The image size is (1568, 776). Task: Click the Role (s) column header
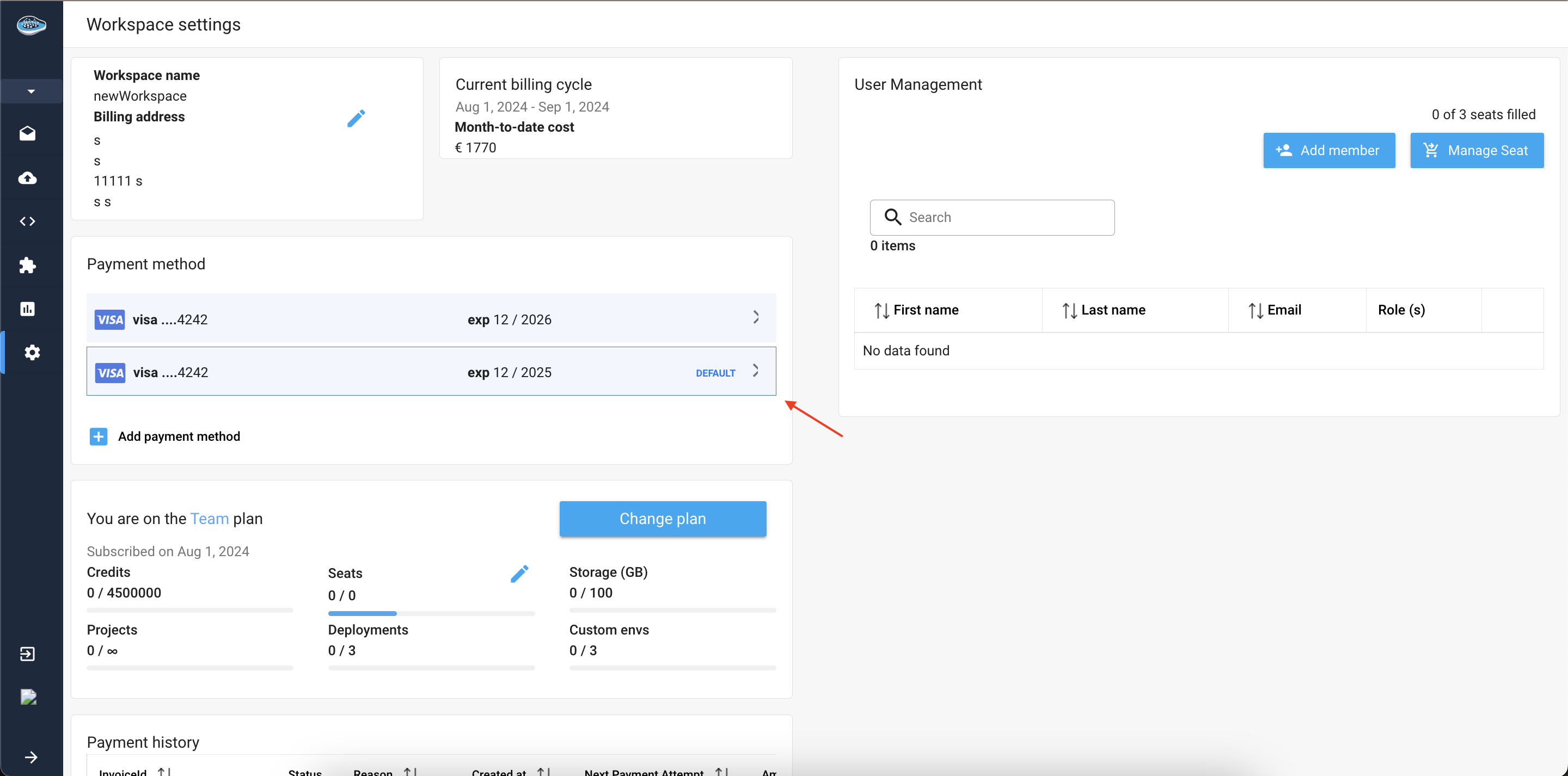(x=1401, y=310)
